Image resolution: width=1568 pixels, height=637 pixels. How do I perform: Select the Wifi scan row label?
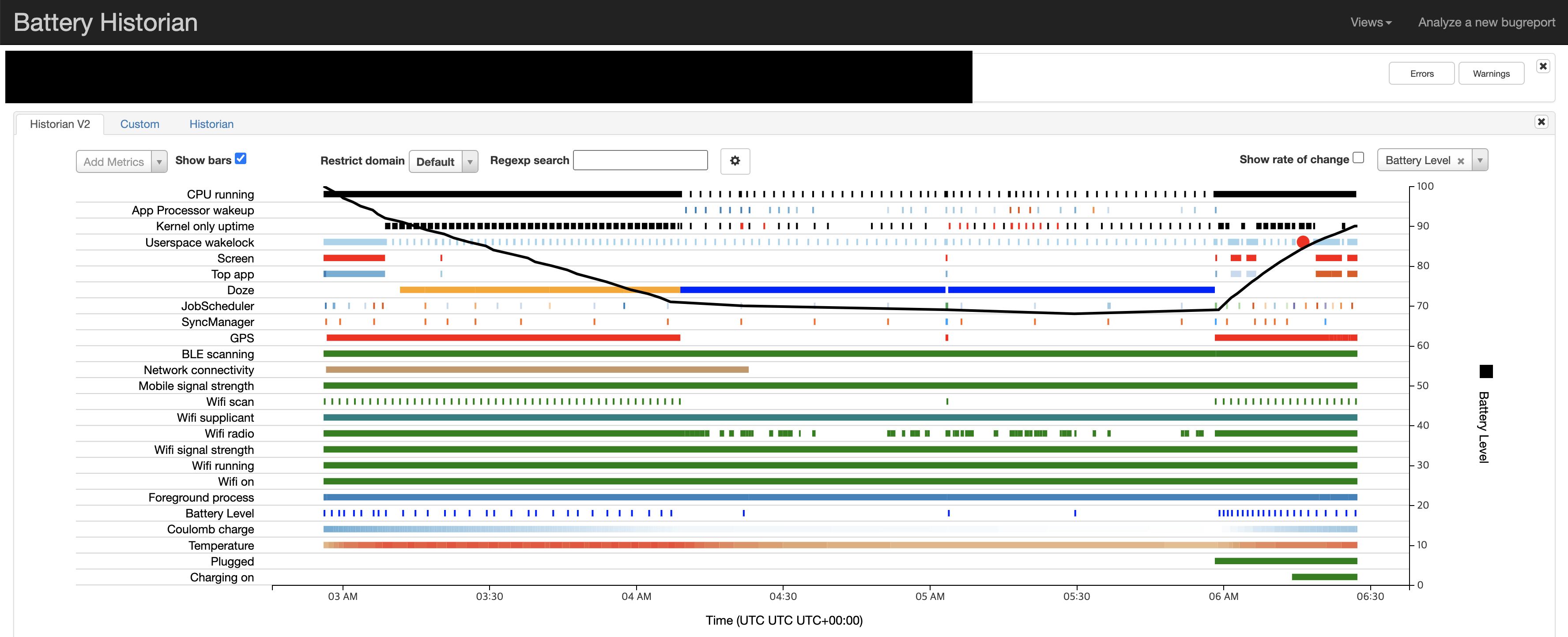tap(230, 401)
